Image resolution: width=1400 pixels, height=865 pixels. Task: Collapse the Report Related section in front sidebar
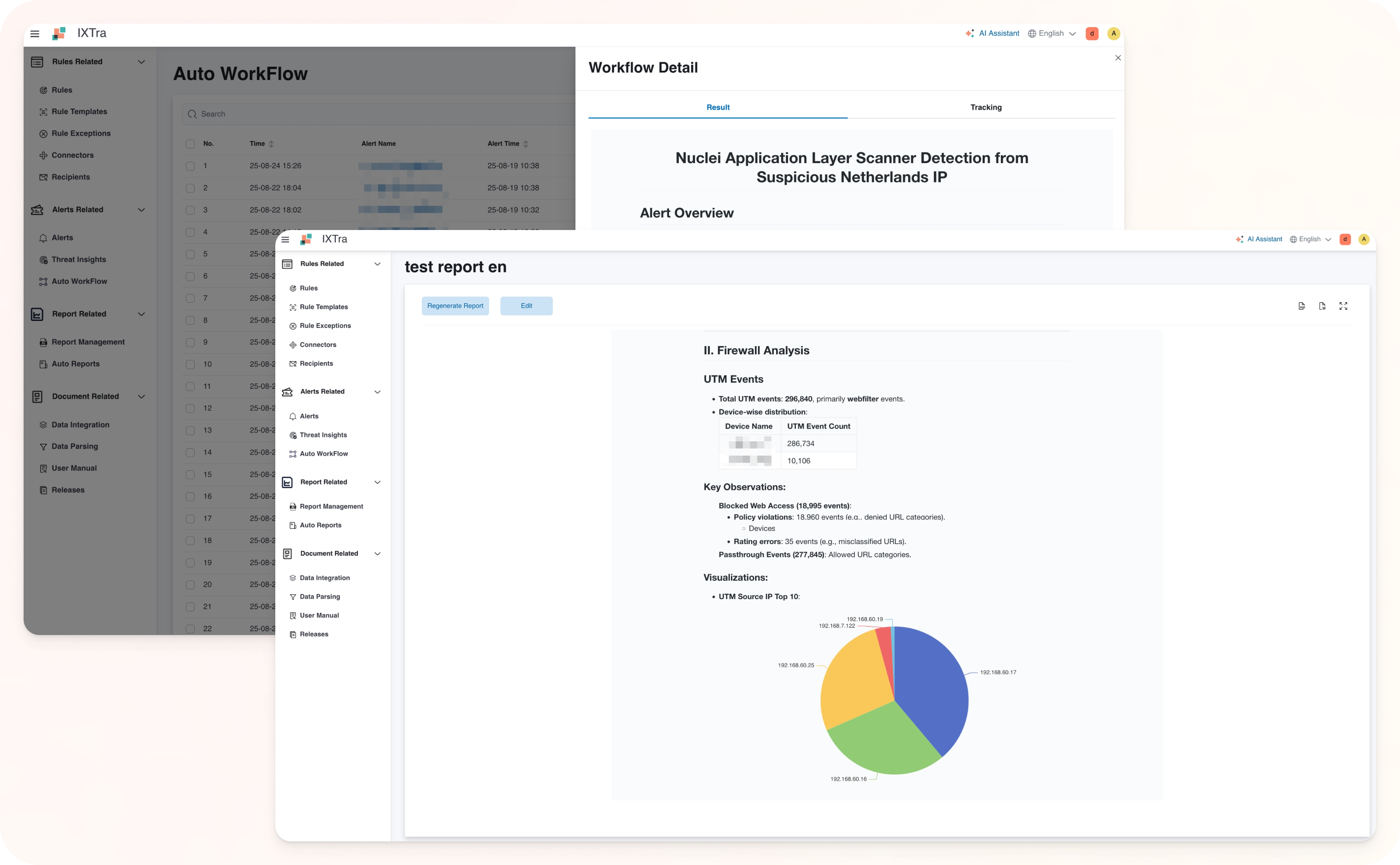click(377, 482)
